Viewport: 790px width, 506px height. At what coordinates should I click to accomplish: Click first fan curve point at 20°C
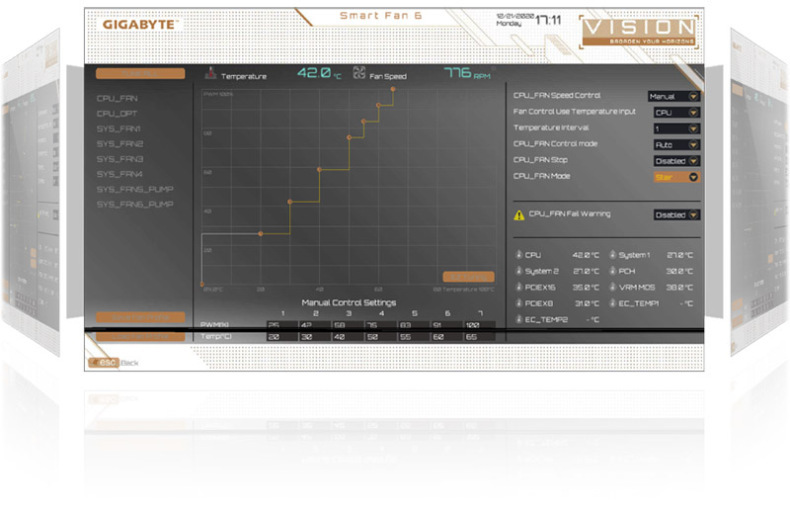(260, 234)
